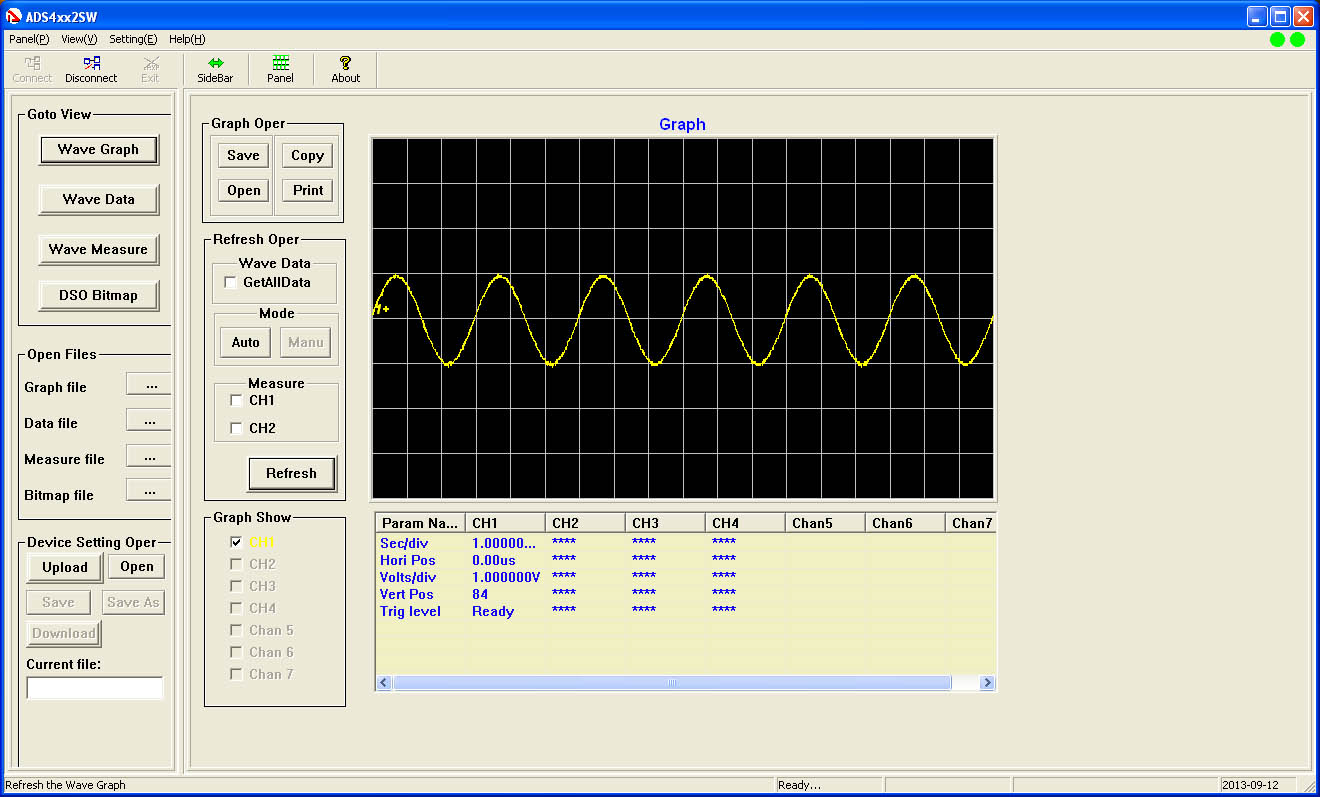Check the CH1 Measure checkbox

click(236, 401)
